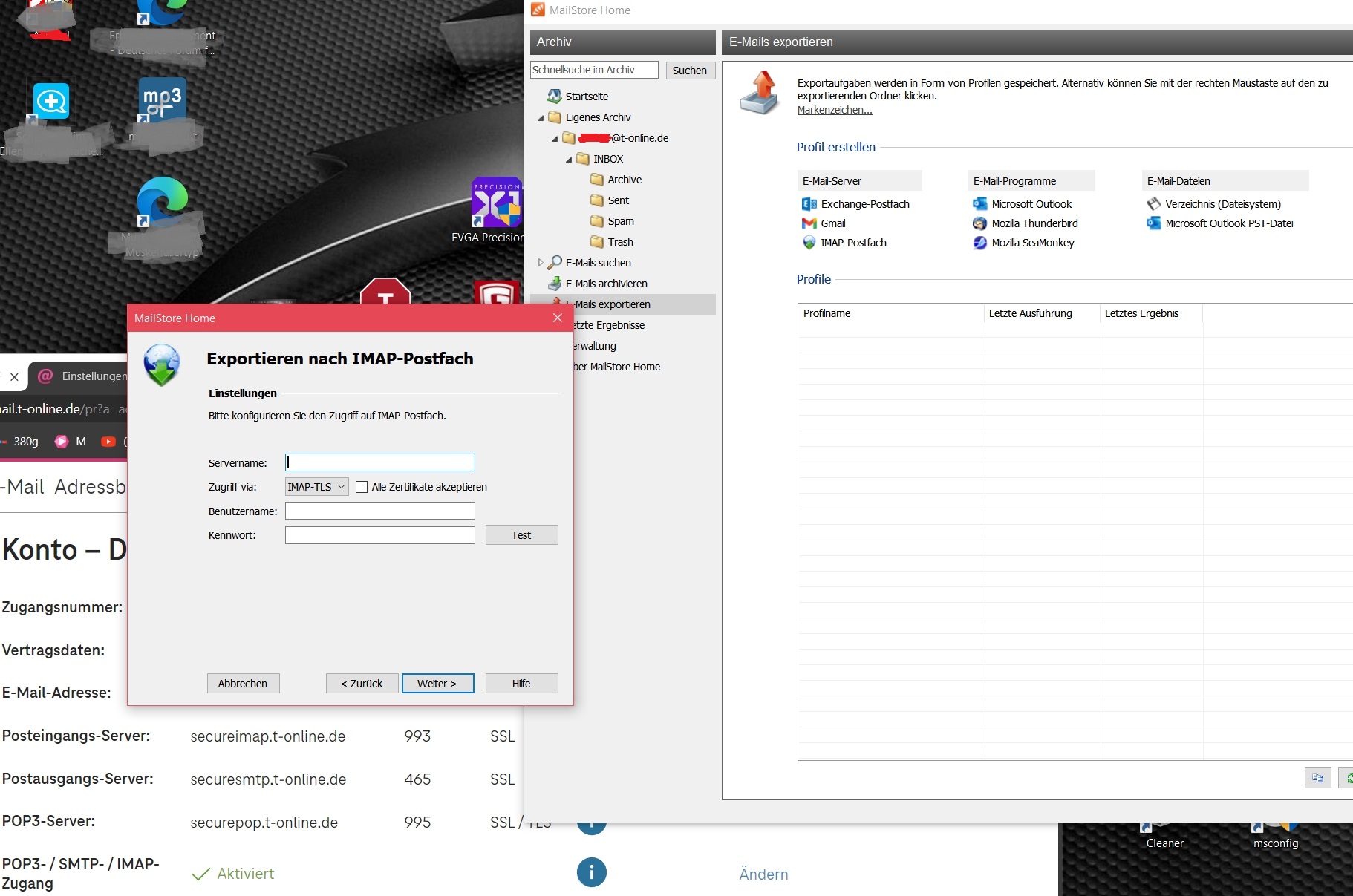Viewport: 1353px width, 896px height.
Task: Click the Hilfe button in dialog
Action: click(x=521, y=684)
